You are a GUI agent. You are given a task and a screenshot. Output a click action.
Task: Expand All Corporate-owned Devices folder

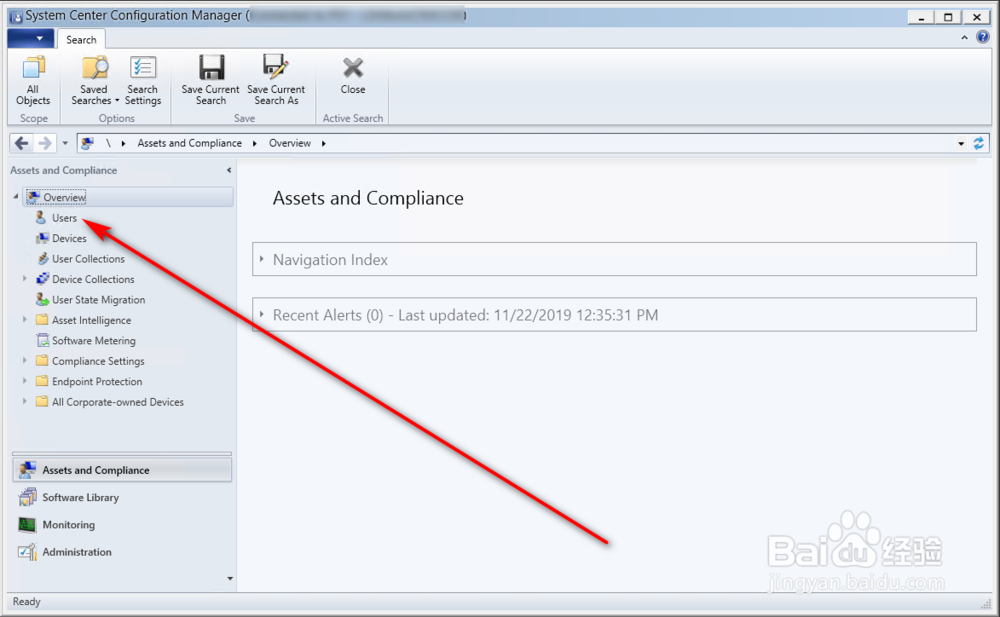[24, 401]
